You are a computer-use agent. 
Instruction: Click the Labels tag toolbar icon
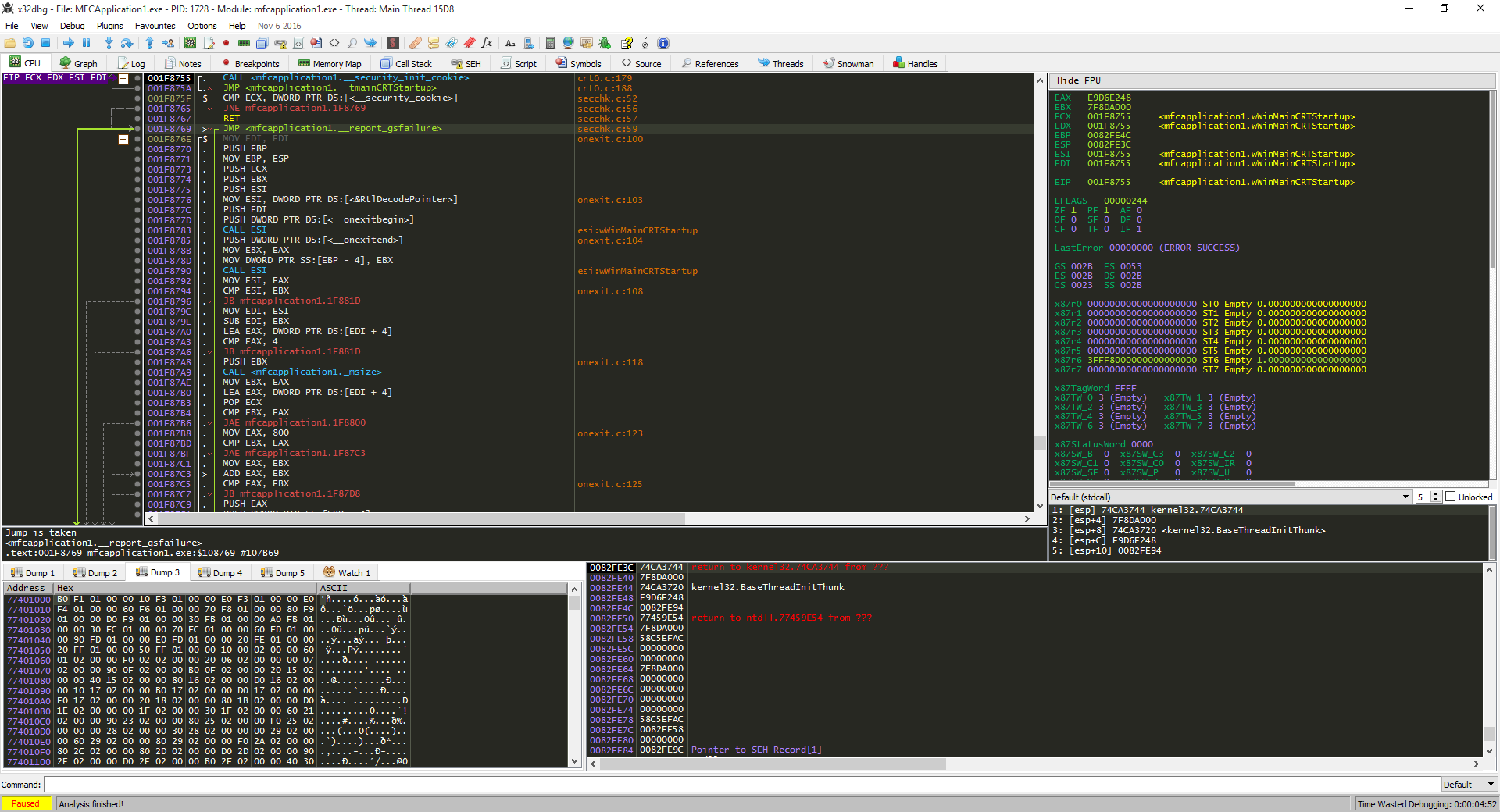click(x=452, y=43)
